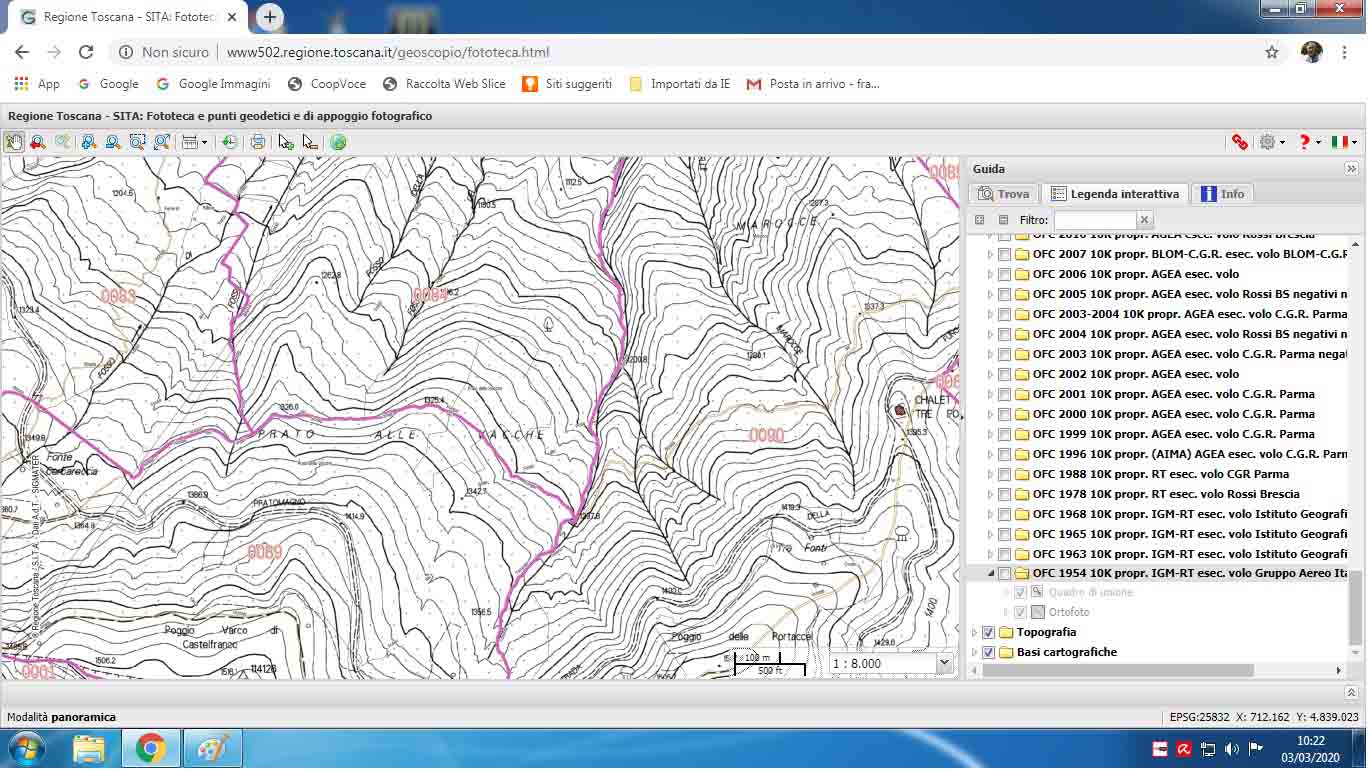Expand the Topografia group
The width and height of the screenshot is (1368, 771).
click(x=975, y=632)
